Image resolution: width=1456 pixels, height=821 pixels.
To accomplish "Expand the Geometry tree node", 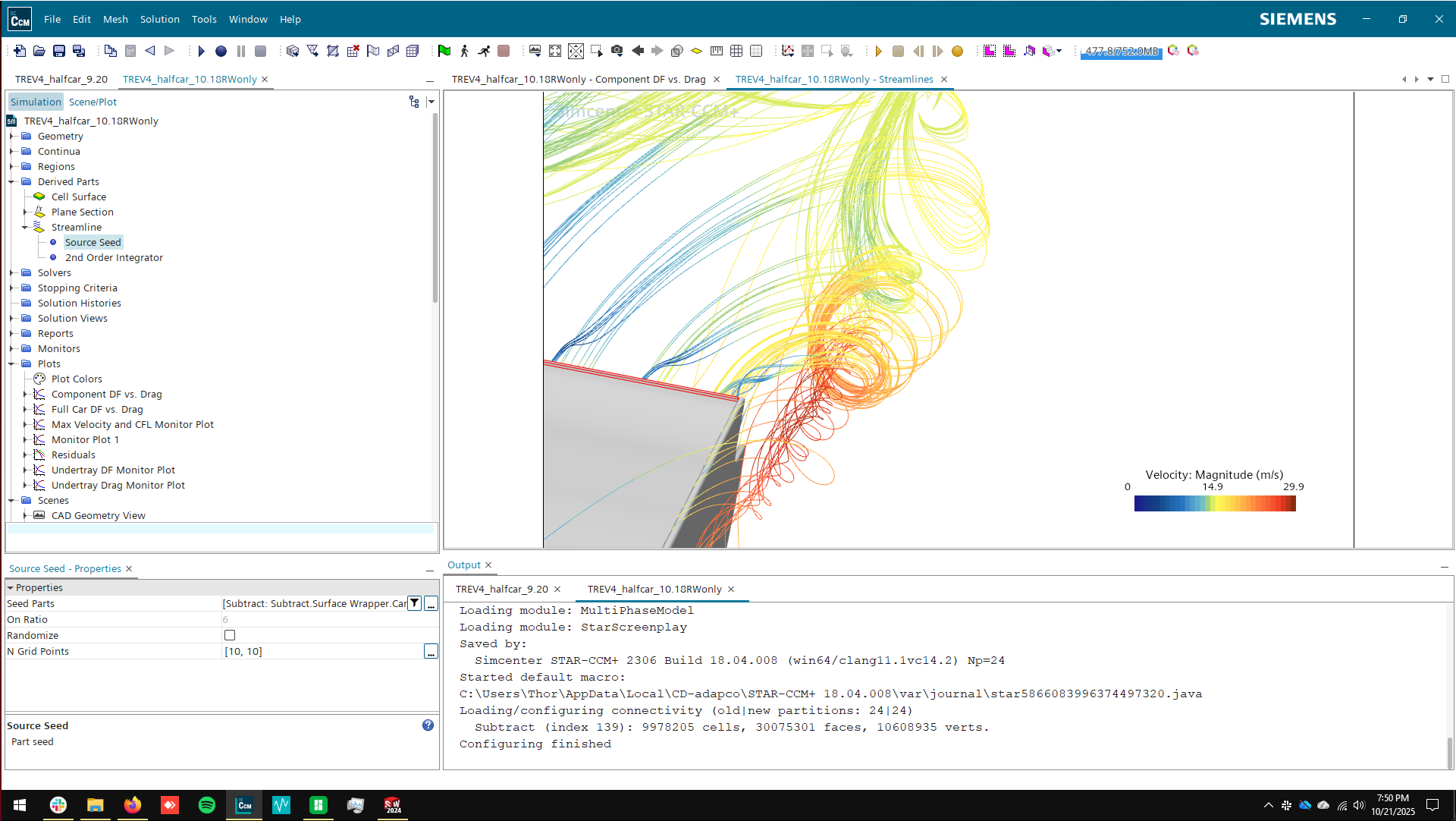I will (x=11, y=137).
